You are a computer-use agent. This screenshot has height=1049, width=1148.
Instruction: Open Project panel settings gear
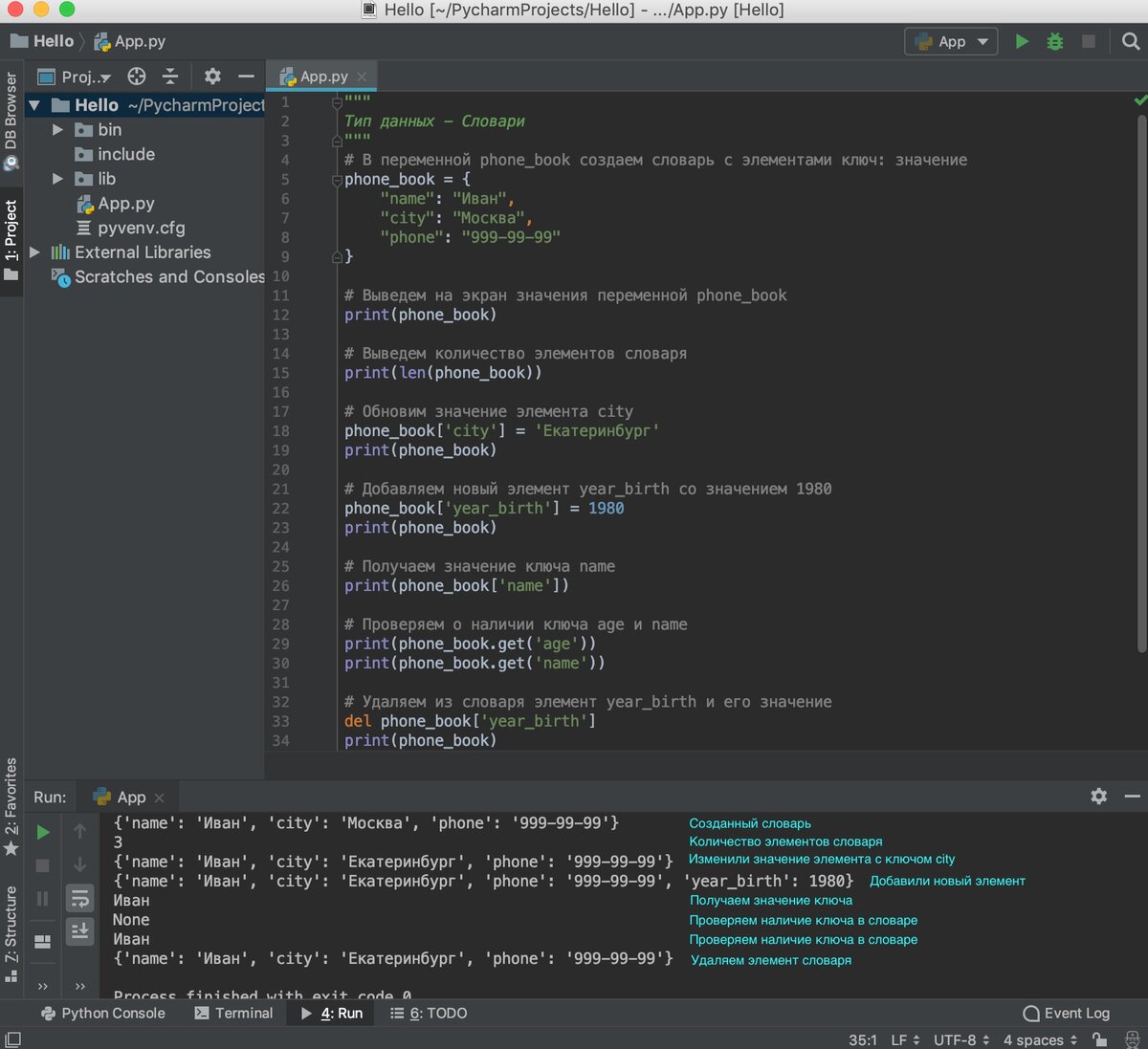(x=212, y=76)
